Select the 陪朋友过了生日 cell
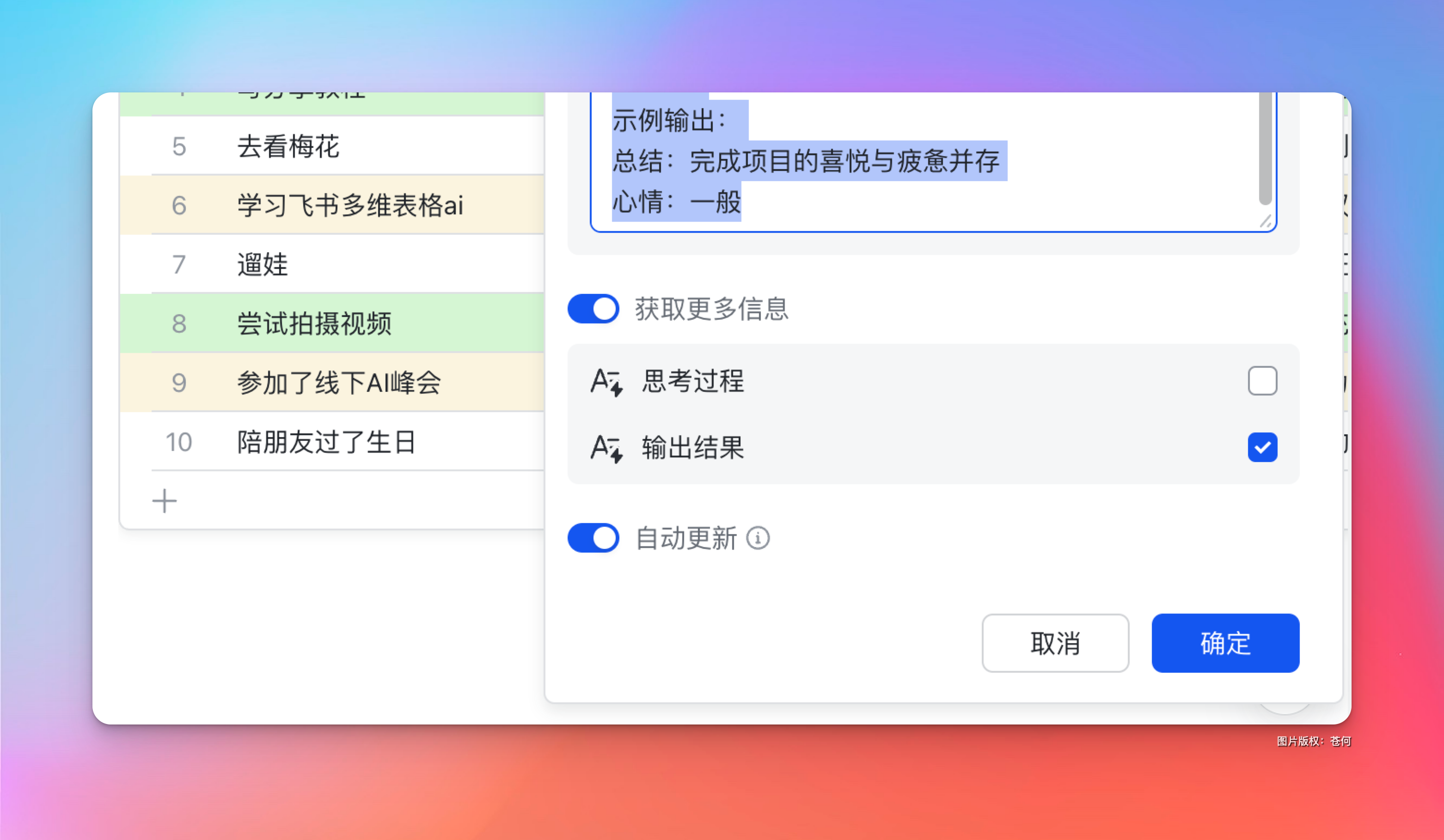Image resolution: width=1444 pixels, height=840 pixels. pyautogui.click(x=327, y=442)
